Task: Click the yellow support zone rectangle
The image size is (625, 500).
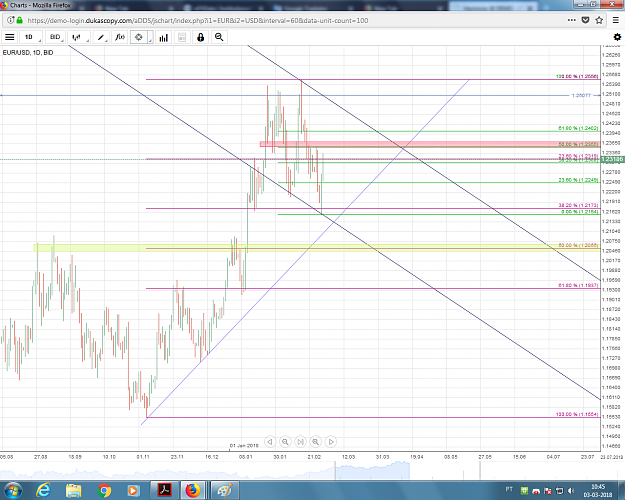Action: click(317, 248)
